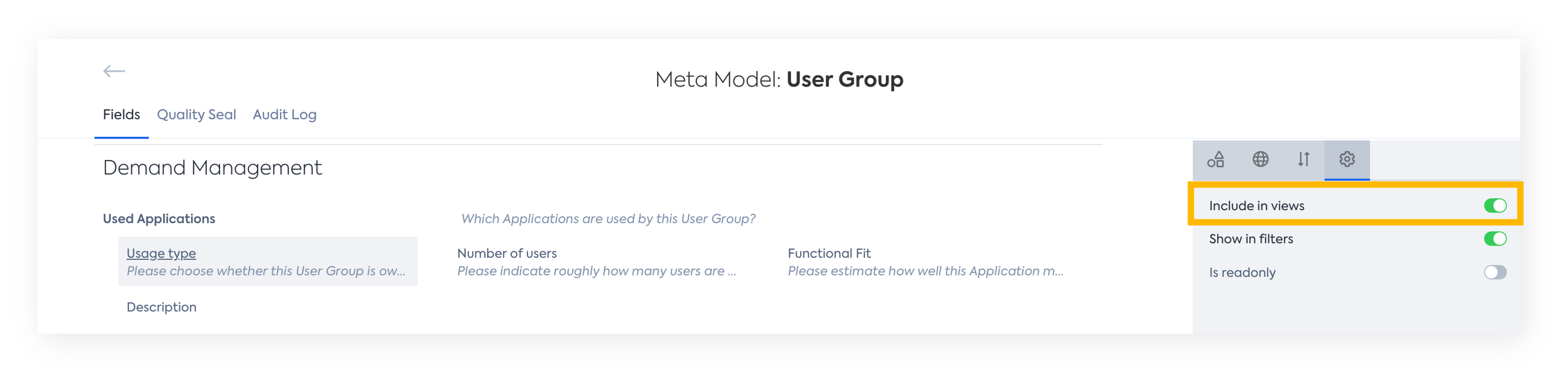
Task: Disable the Show in filters switch
Action: 1495,239
